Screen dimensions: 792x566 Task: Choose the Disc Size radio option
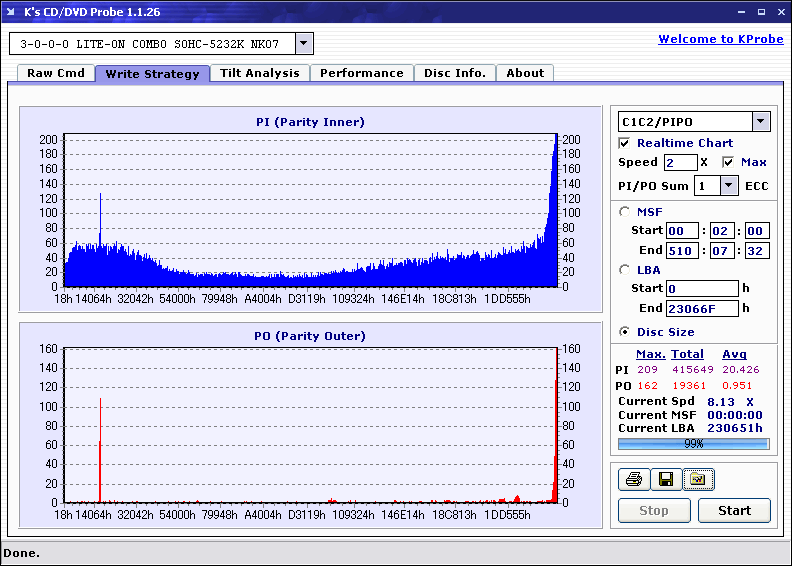point(625,332)
